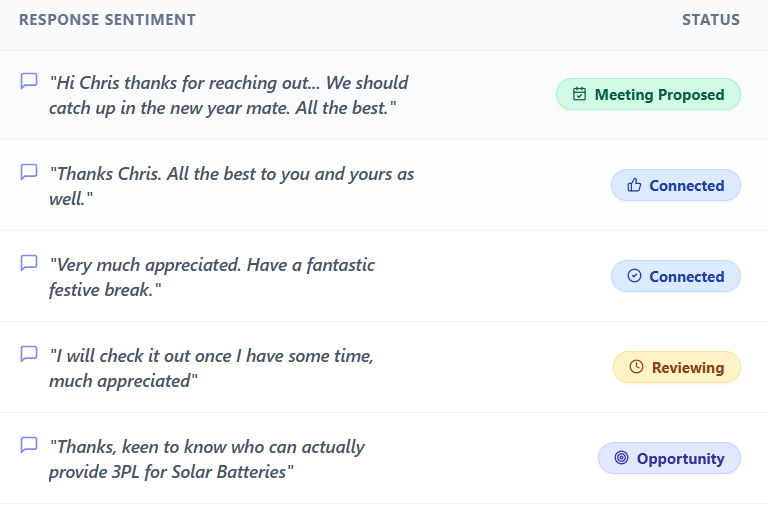Click chat icon beside "Very much appreciated" response

tap(29, 263)
